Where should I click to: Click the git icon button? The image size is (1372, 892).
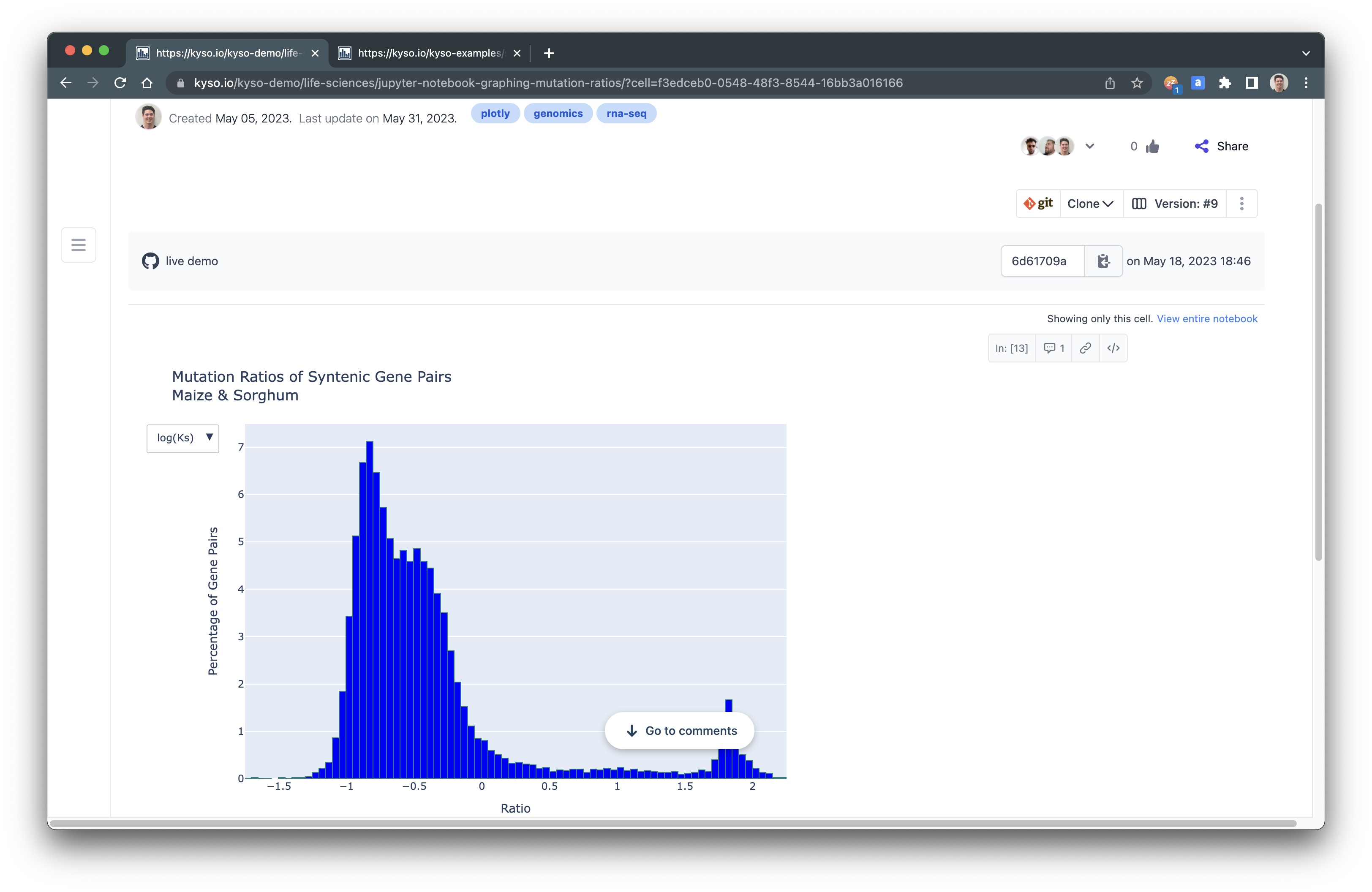pos(1037,204)
